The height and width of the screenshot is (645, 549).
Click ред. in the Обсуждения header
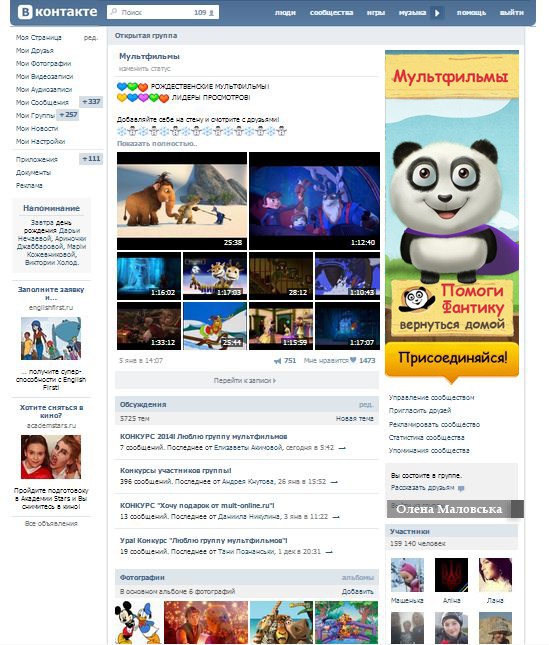click(366, 404)
